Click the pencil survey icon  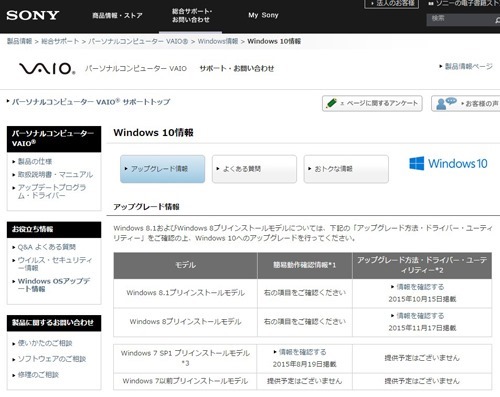[x=331, y=103]
